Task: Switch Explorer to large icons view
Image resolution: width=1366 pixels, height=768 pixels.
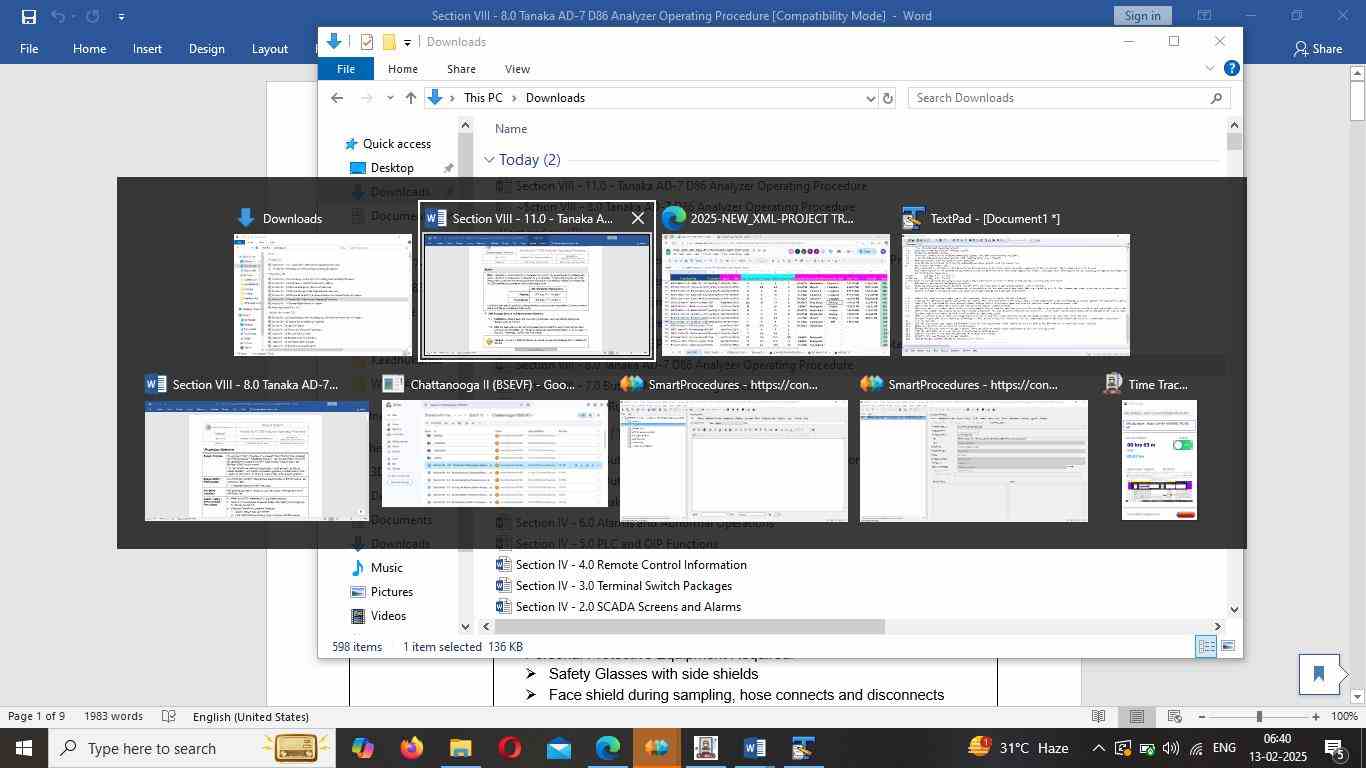Action: click(1227, 647)
